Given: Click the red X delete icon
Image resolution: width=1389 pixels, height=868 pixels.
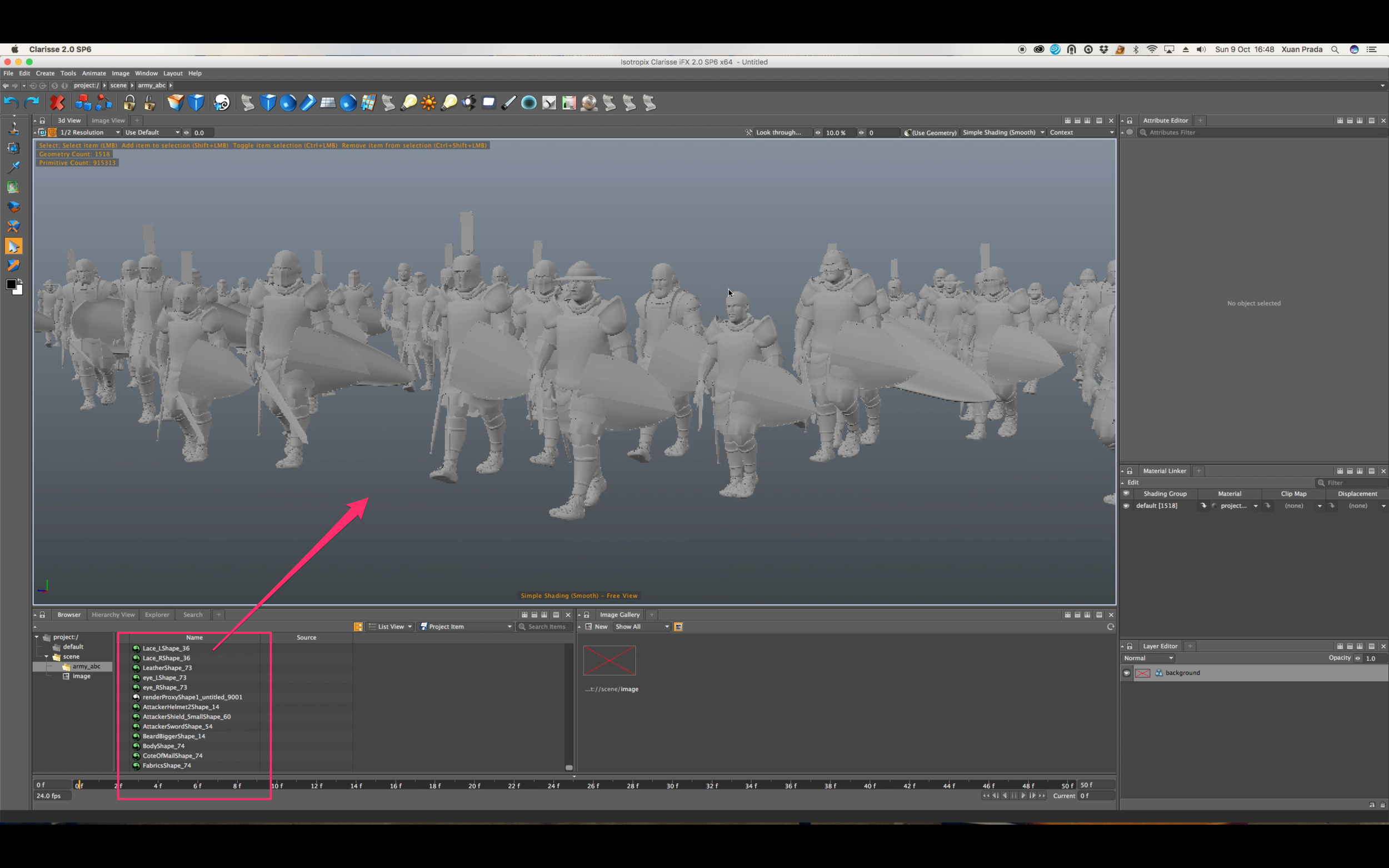Looking at the screenshot, I should (x=57, y=103).
